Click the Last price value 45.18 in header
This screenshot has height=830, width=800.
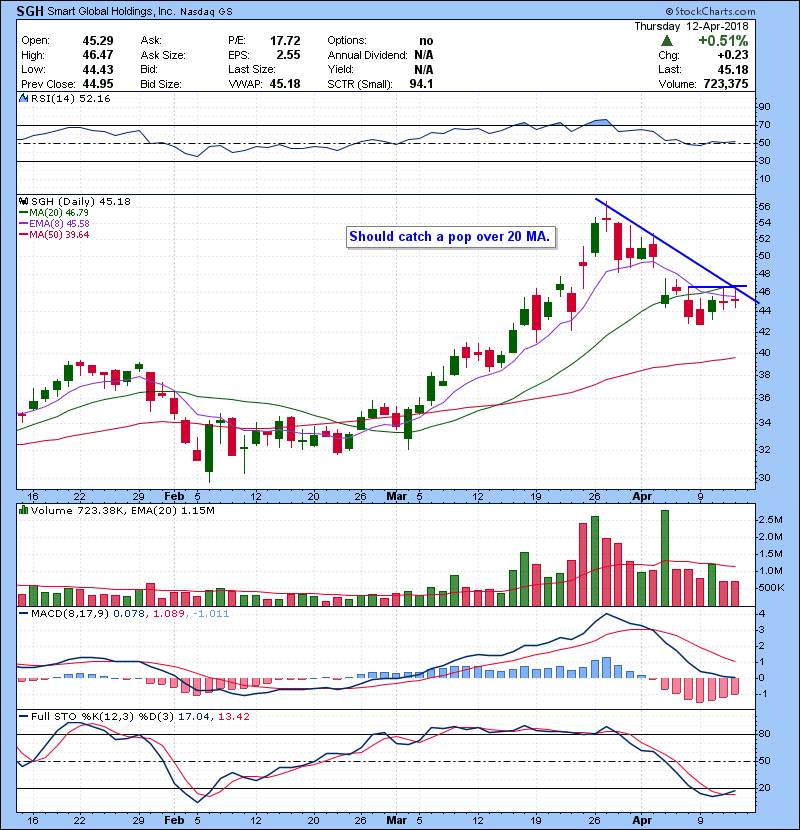point(733,69)
